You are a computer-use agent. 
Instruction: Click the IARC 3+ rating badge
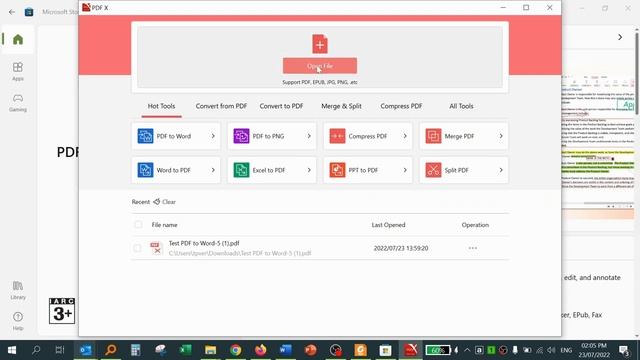62,311
